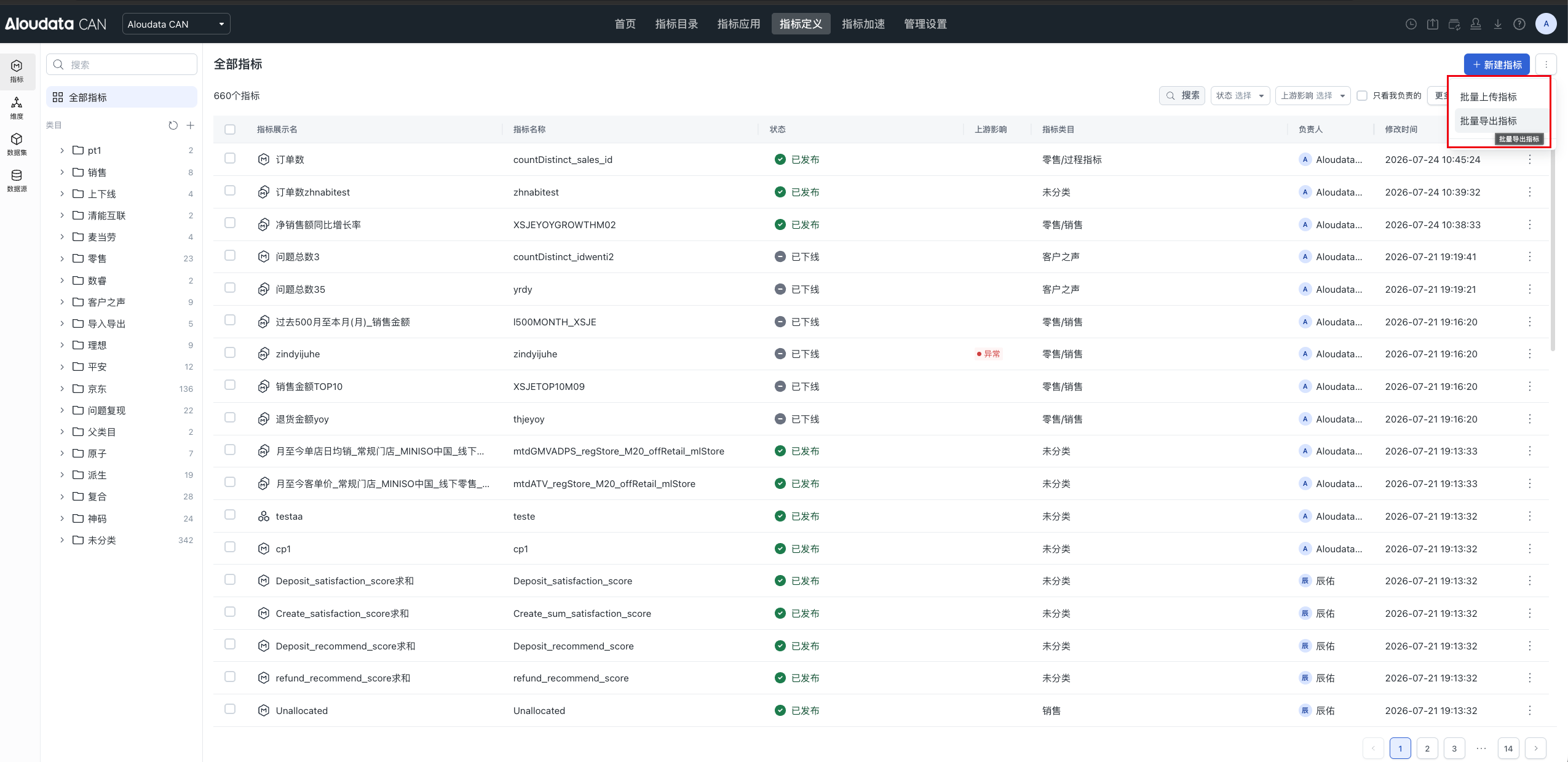Click the 搜索 button above the table

click(x=1182, y=95)
